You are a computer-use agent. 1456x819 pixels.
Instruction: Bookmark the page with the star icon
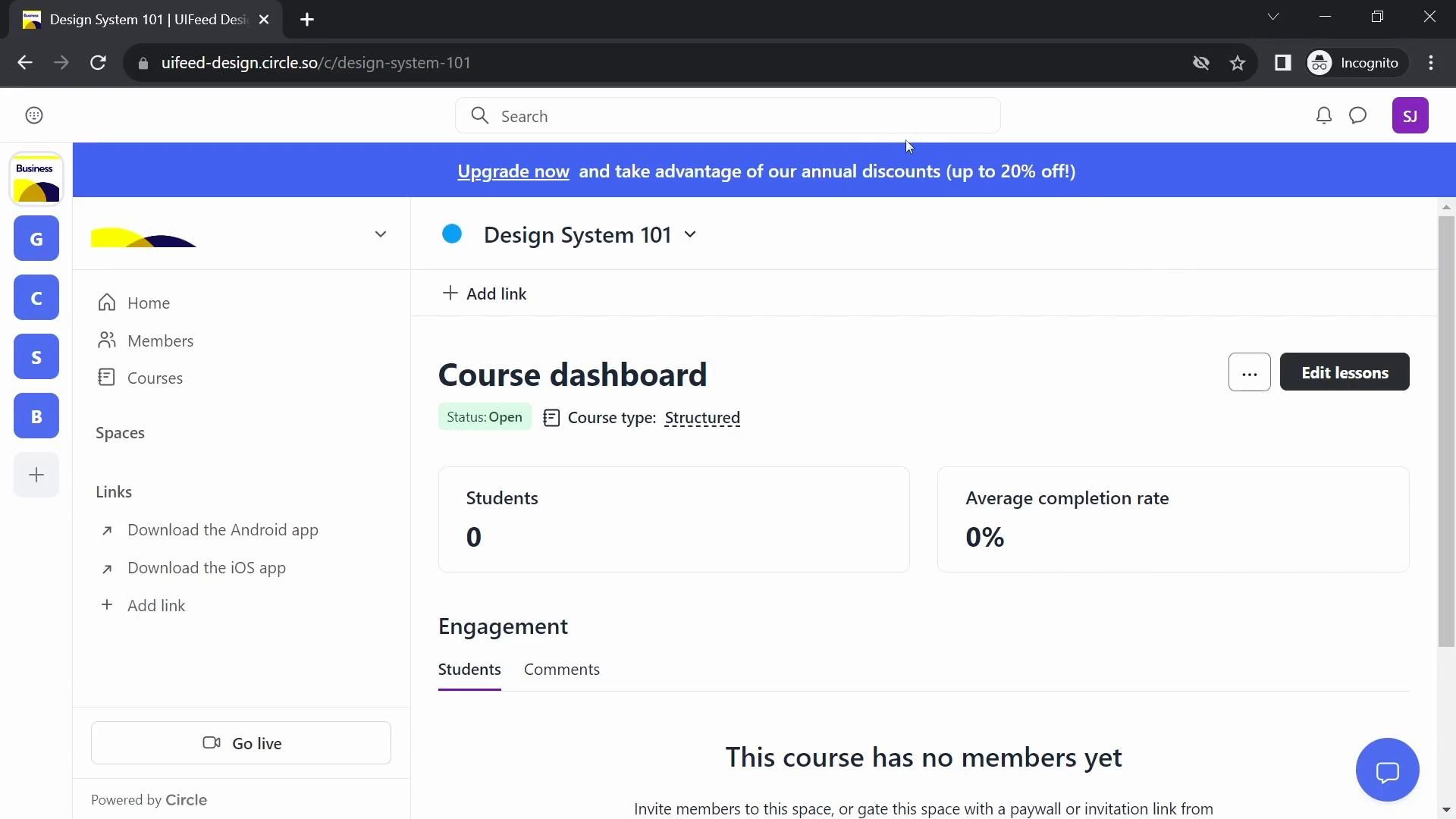(x=1238, y=64)
